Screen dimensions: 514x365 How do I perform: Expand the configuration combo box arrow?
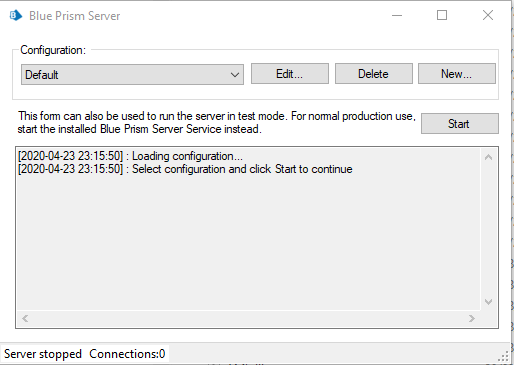pos(235,75)
